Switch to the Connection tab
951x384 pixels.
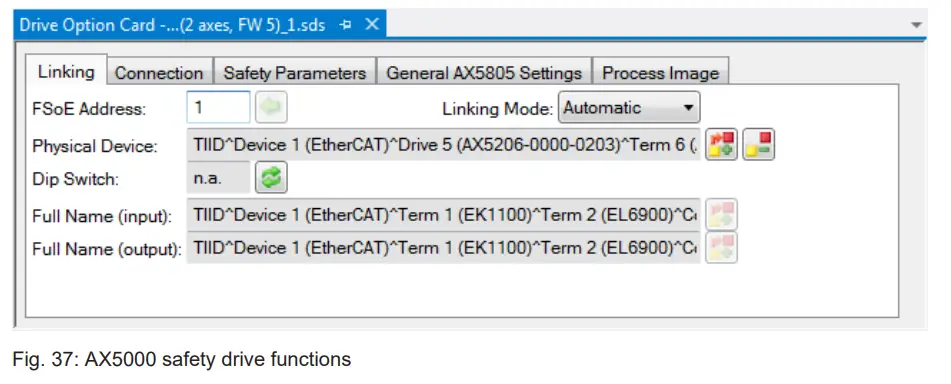point(159,73)
